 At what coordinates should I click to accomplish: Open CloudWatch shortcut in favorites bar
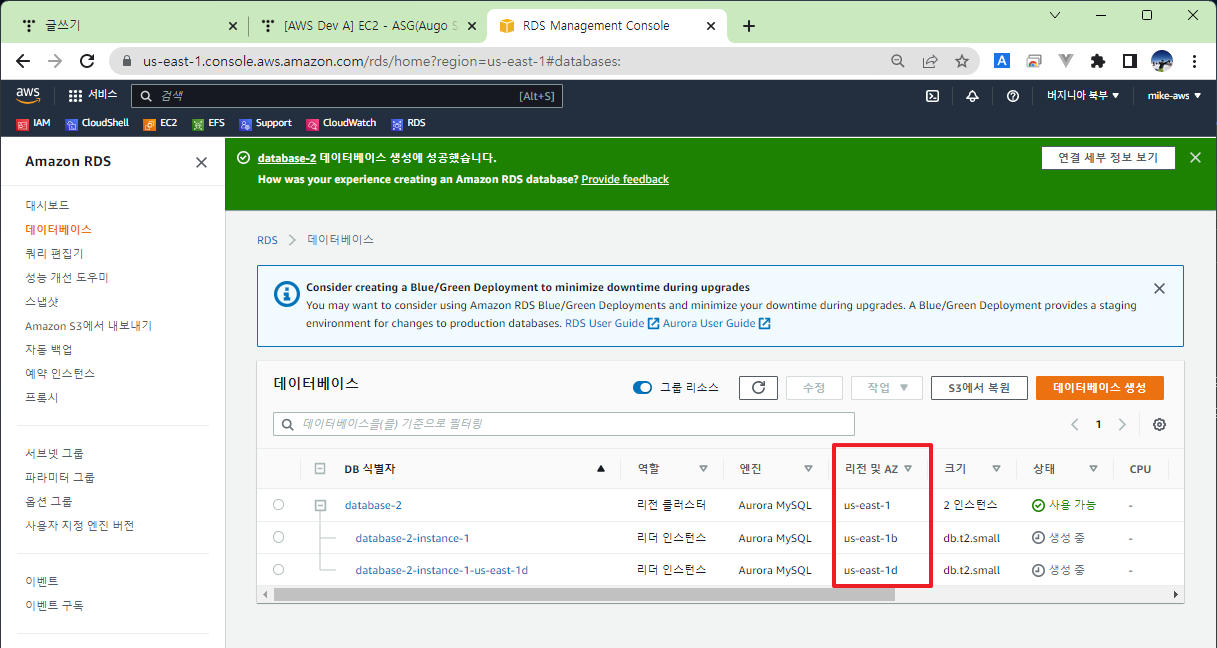(341, 123)
